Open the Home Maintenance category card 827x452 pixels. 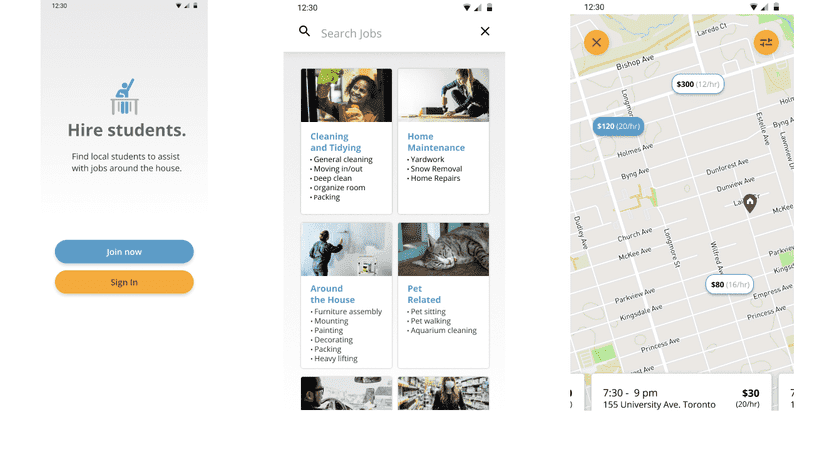(443, 141)
